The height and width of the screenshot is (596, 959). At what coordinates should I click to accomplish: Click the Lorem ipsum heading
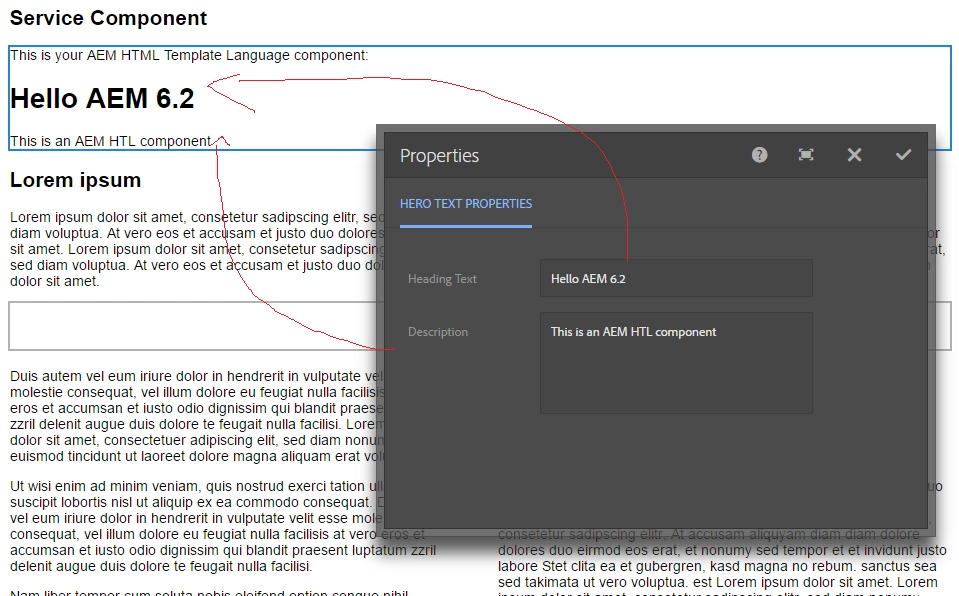75,180
